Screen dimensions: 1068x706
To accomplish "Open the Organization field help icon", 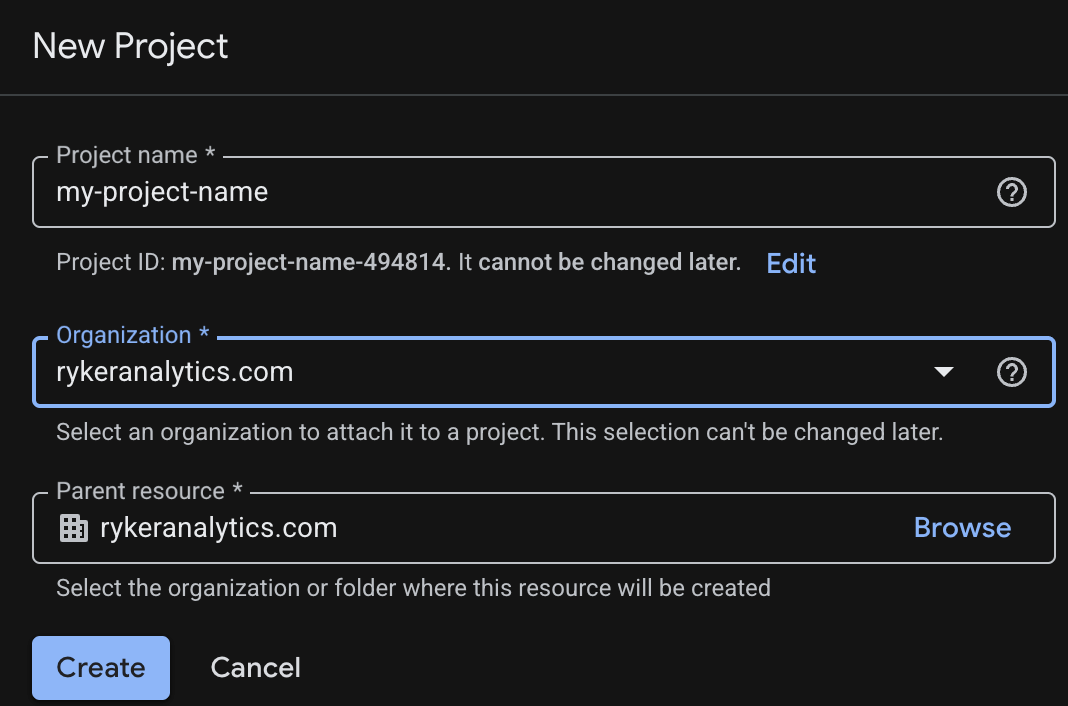I will [1011, 372].
